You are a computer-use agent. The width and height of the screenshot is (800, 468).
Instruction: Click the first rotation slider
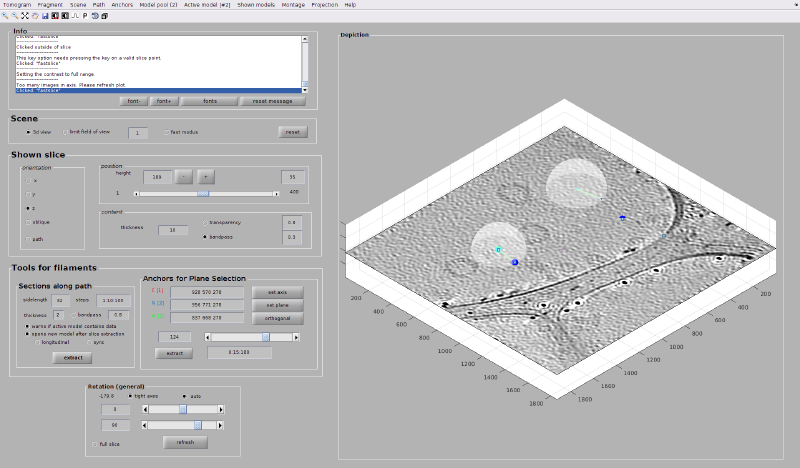coord(183,409)
